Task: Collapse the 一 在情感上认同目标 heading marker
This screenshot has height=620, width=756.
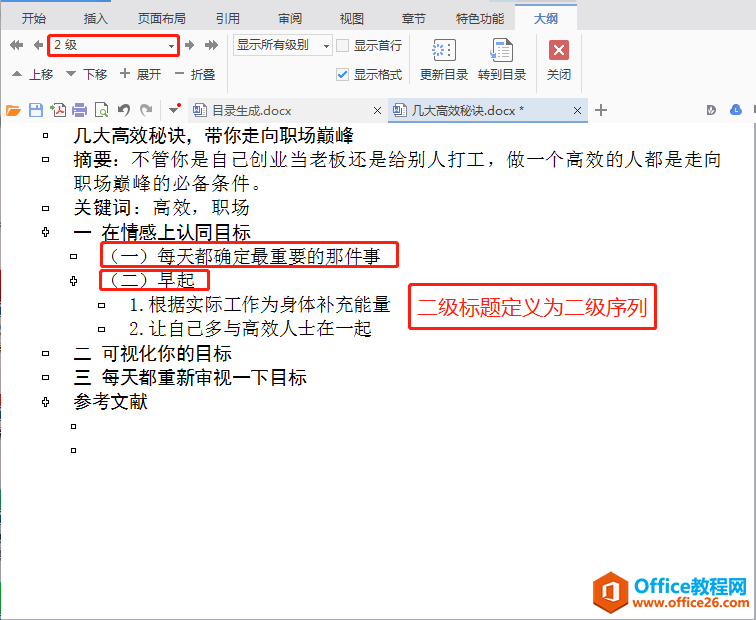Action: point(45,232)
